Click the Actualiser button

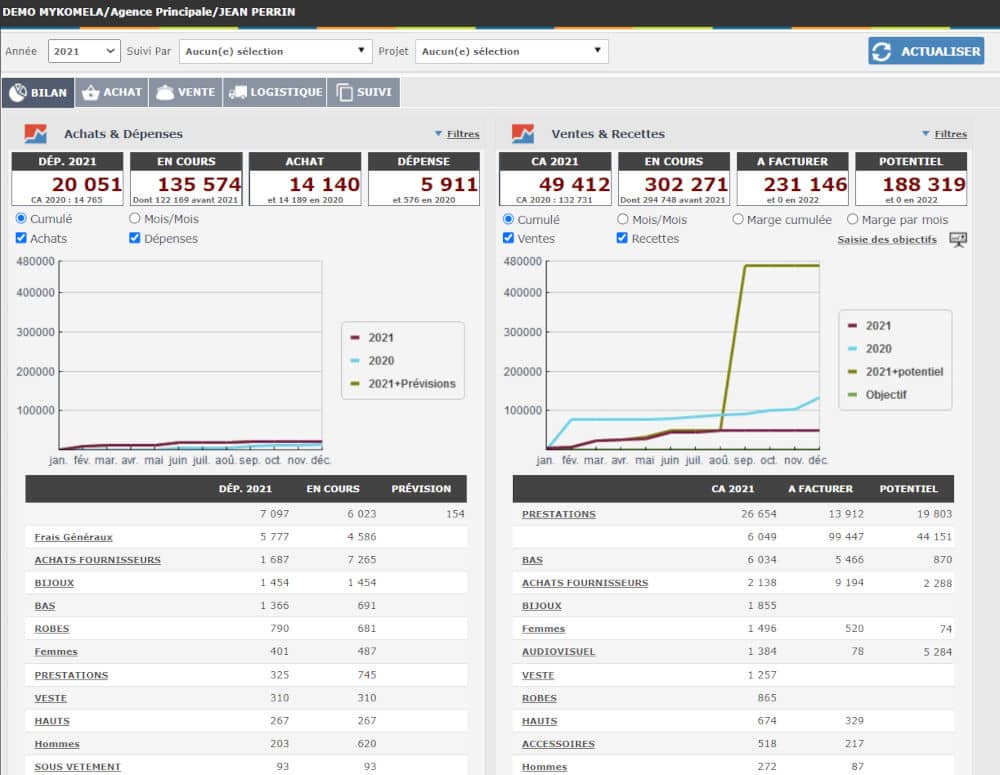[926, 51]
